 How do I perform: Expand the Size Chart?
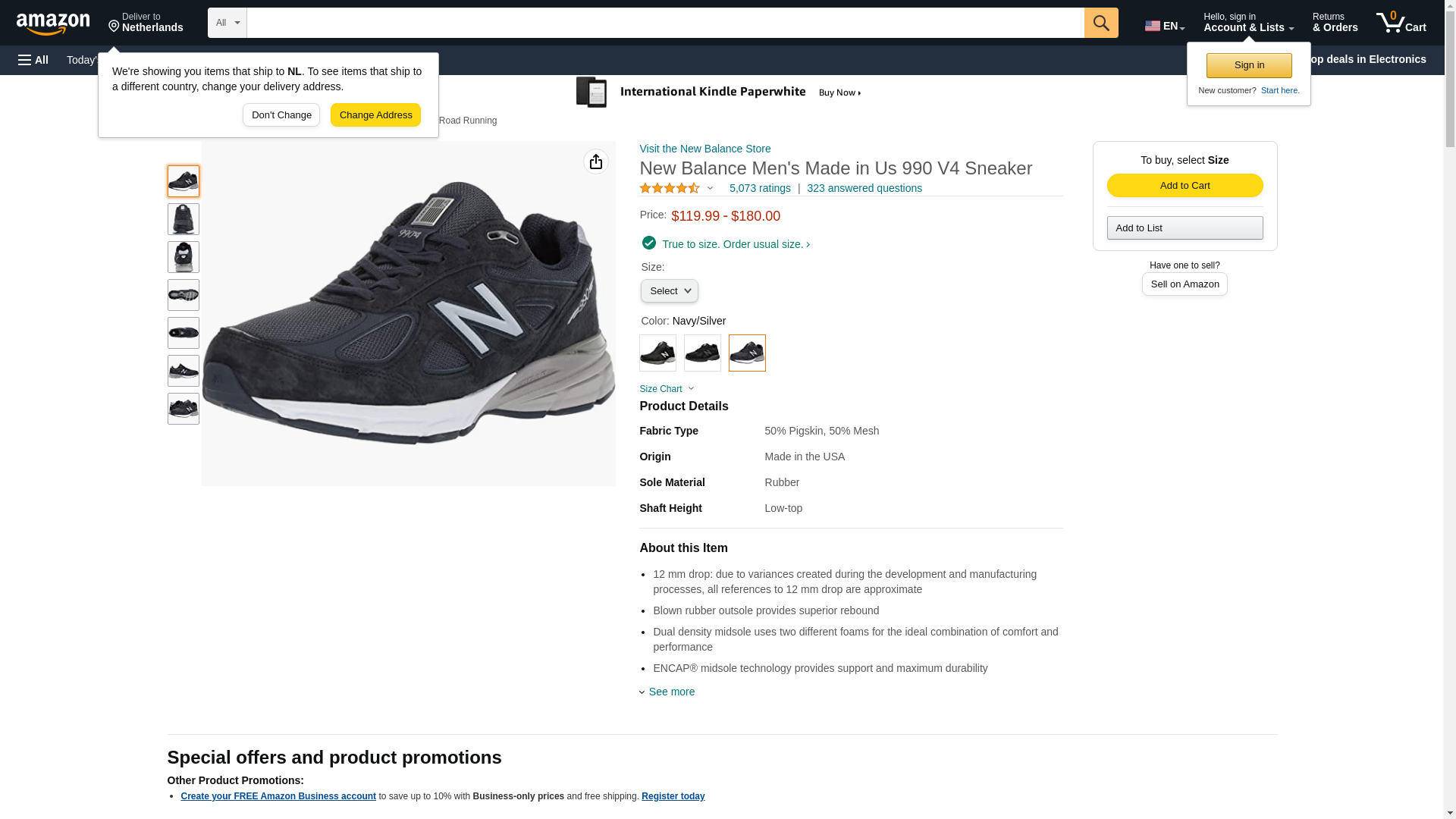666,389
